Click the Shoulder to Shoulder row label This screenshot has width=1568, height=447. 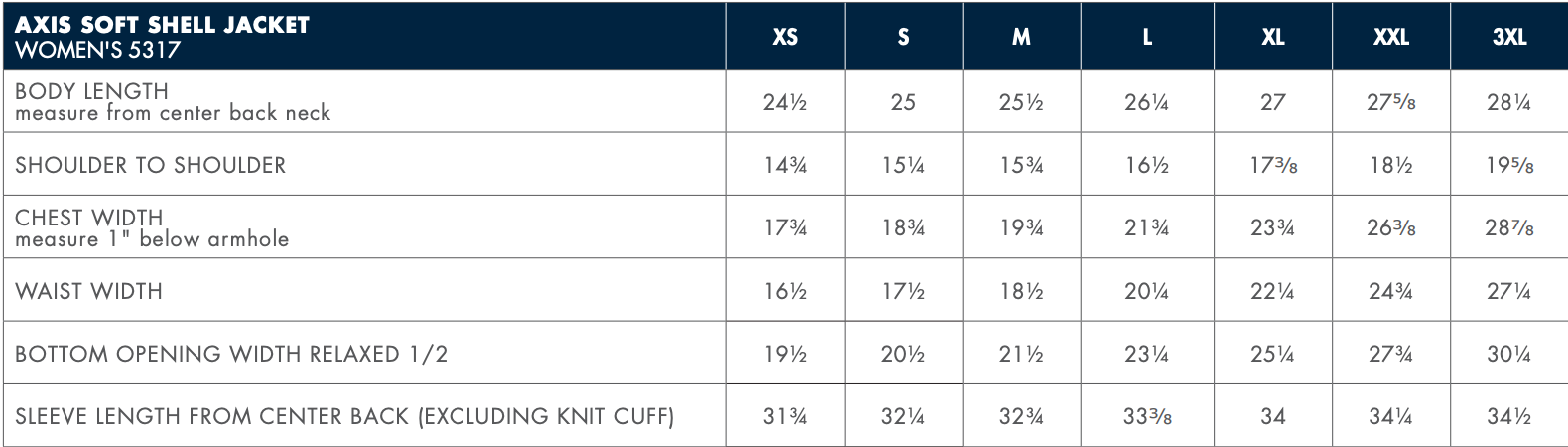pyautogui.click(x=150, y=165)
